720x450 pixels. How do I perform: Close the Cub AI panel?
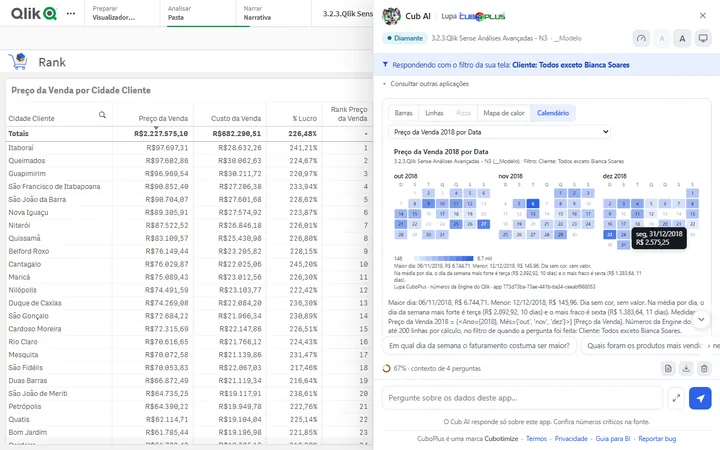[x=703, y=16]
